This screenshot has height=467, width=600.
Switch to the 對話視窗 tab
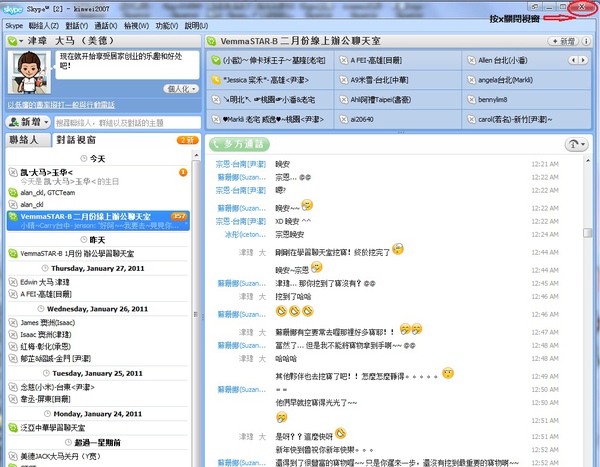coord(76,140)
